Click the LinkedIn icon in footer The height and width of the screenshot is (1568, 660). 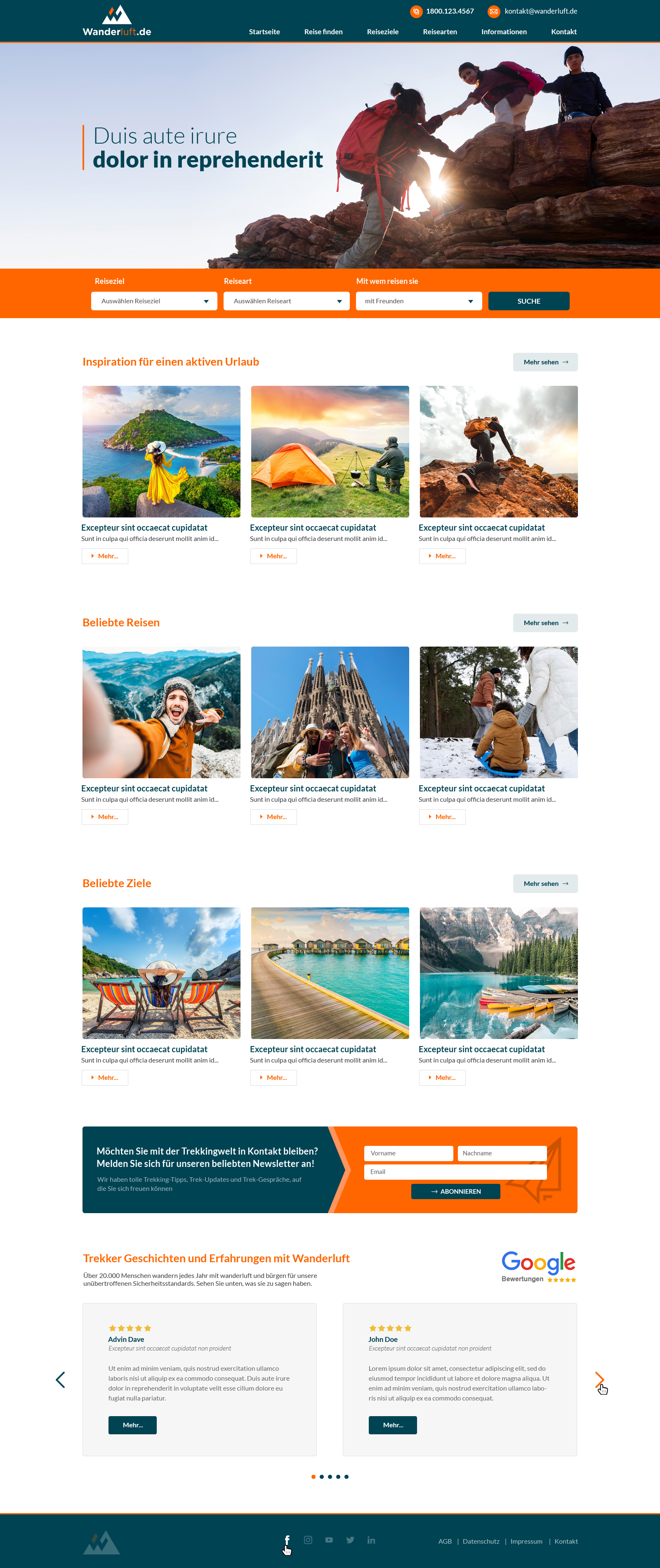pyautogui.click(x=371, y=1540)
